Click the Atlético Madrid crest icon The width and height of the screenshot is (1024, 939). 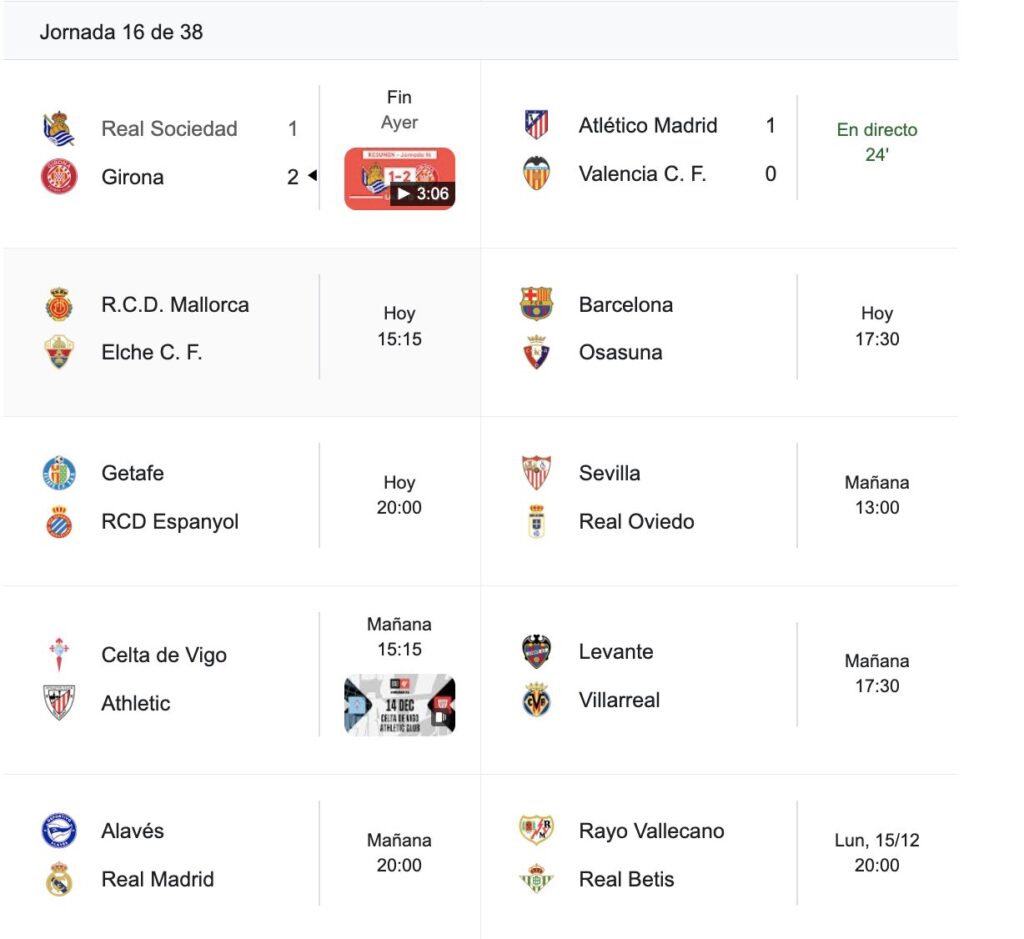click(x=537, y=125)
